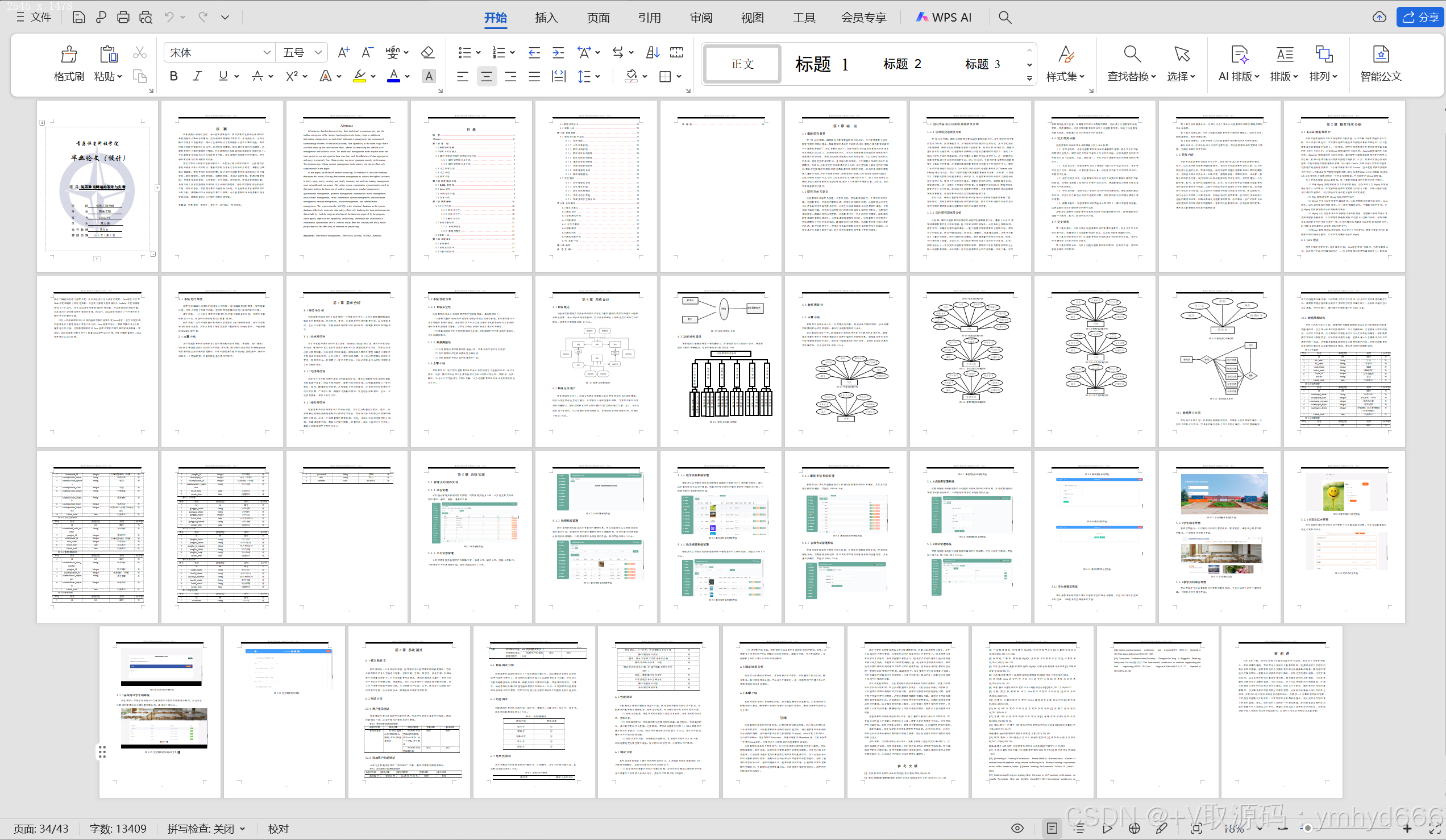Image resolution: width=1446 pixels, height=840 pixels.
Task: Open the 审阅 (Review) tab
Action: coord(701,17)
